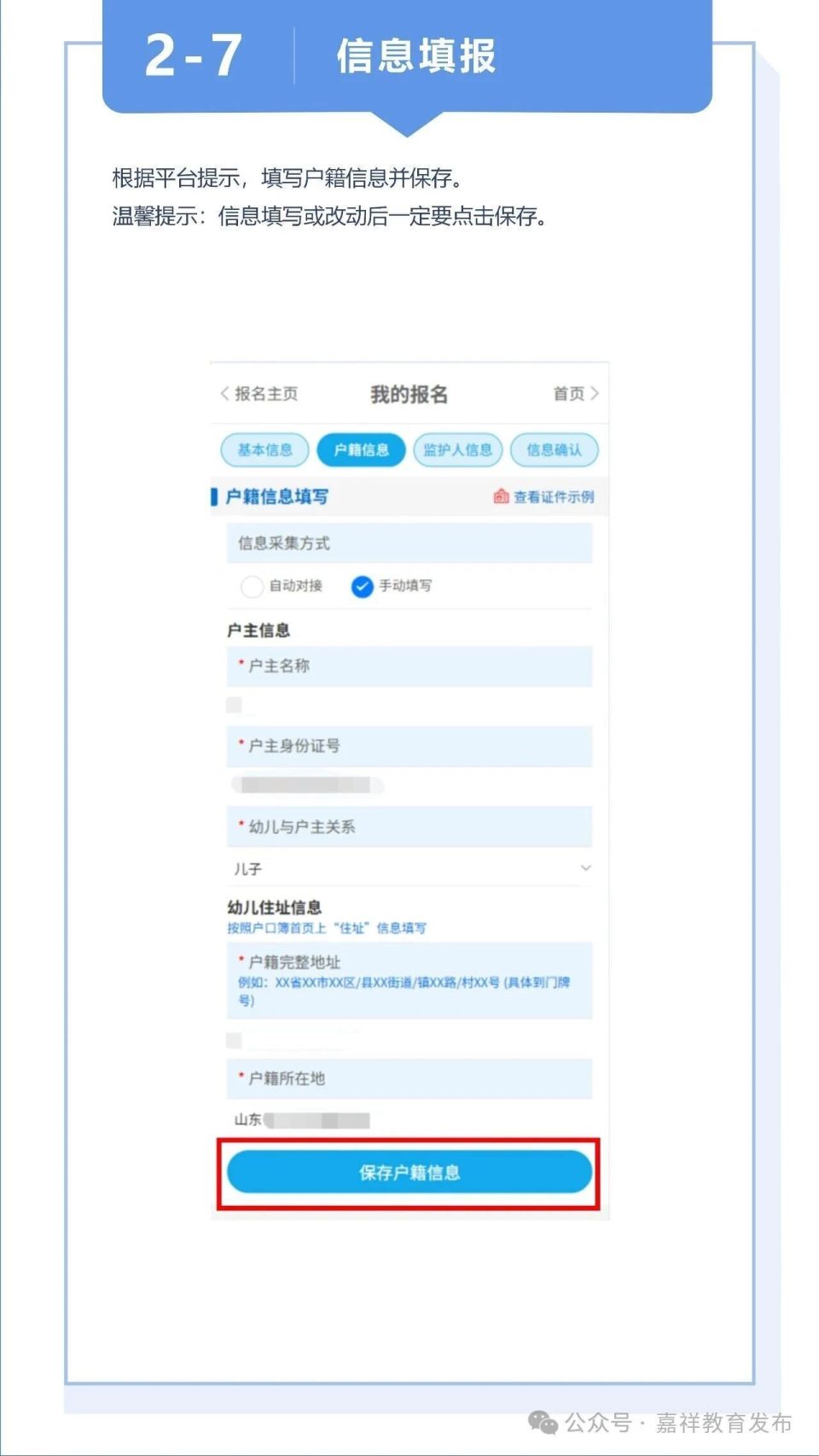The width and height of the screenshot is (819, 1456).
Task: Click the 信息采集方式 label
Action: pos(283,543)
